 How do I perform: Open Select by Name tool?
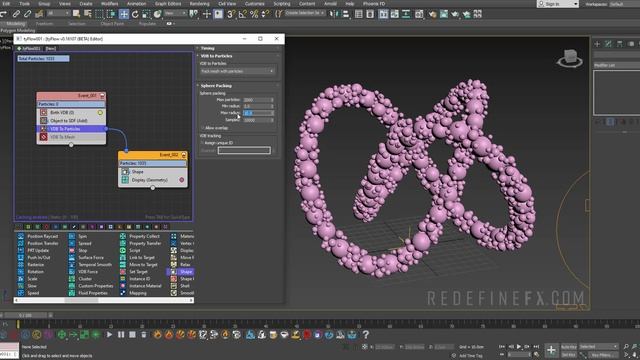pos(87,14)
